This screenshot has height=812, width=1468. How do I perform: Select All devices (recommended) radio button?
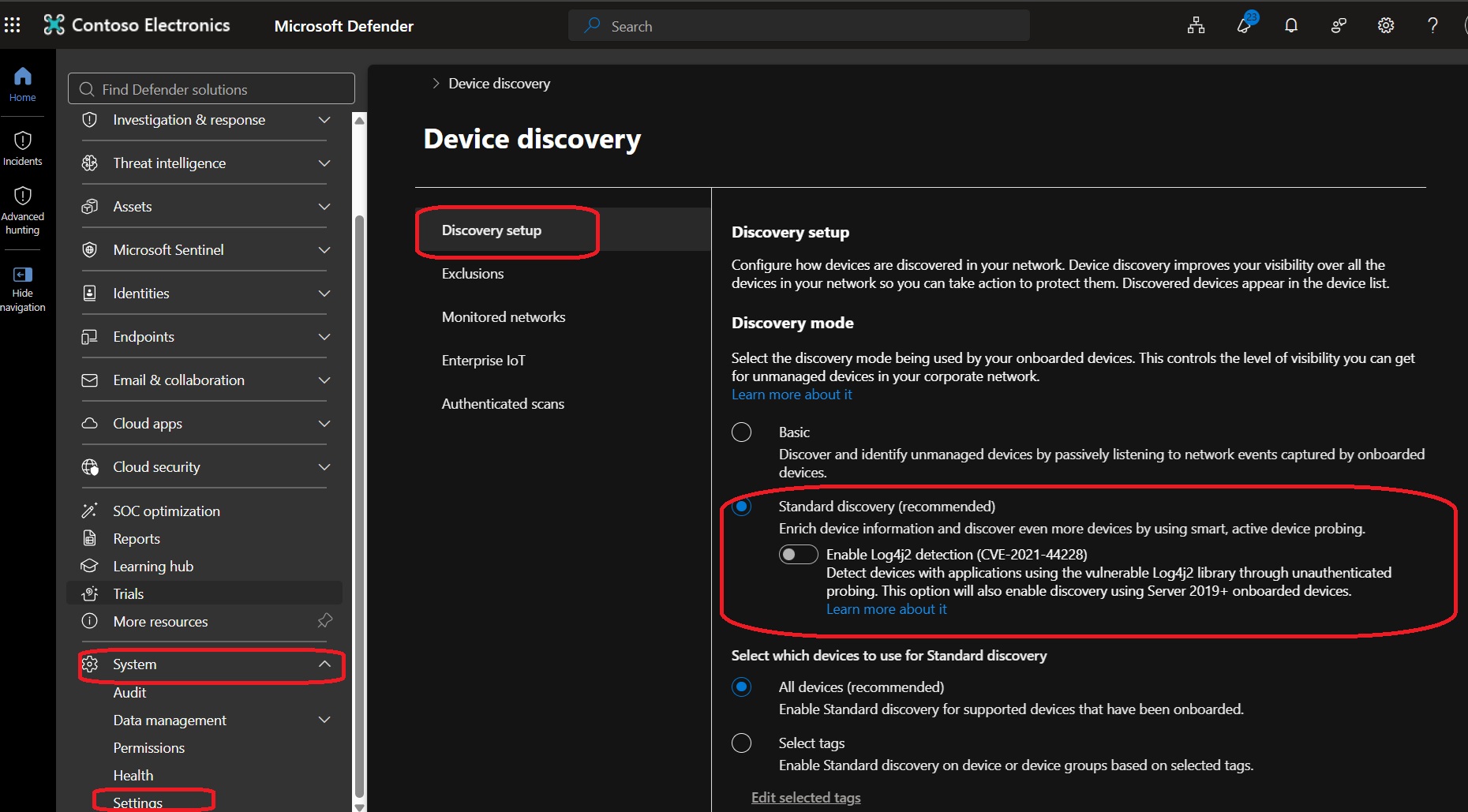[x=741, y=687]
